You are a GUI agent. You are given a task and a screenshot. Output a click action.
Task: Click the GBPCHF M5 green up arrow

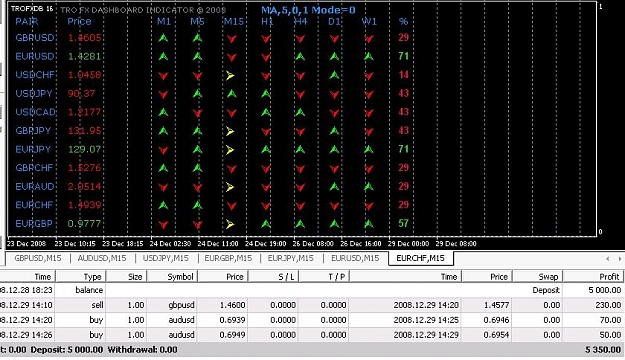[x=197, y=168]
